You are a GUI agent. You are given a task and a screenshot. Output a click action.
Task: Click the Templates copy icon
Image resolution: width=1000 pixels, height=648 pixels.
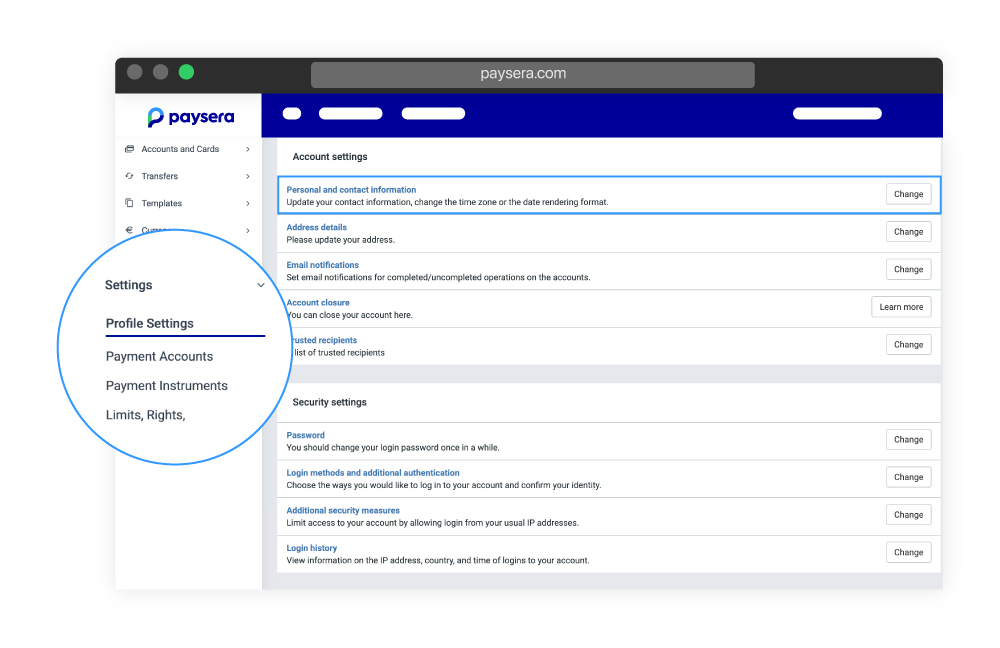pyautogui.click(x=129, y=203)
